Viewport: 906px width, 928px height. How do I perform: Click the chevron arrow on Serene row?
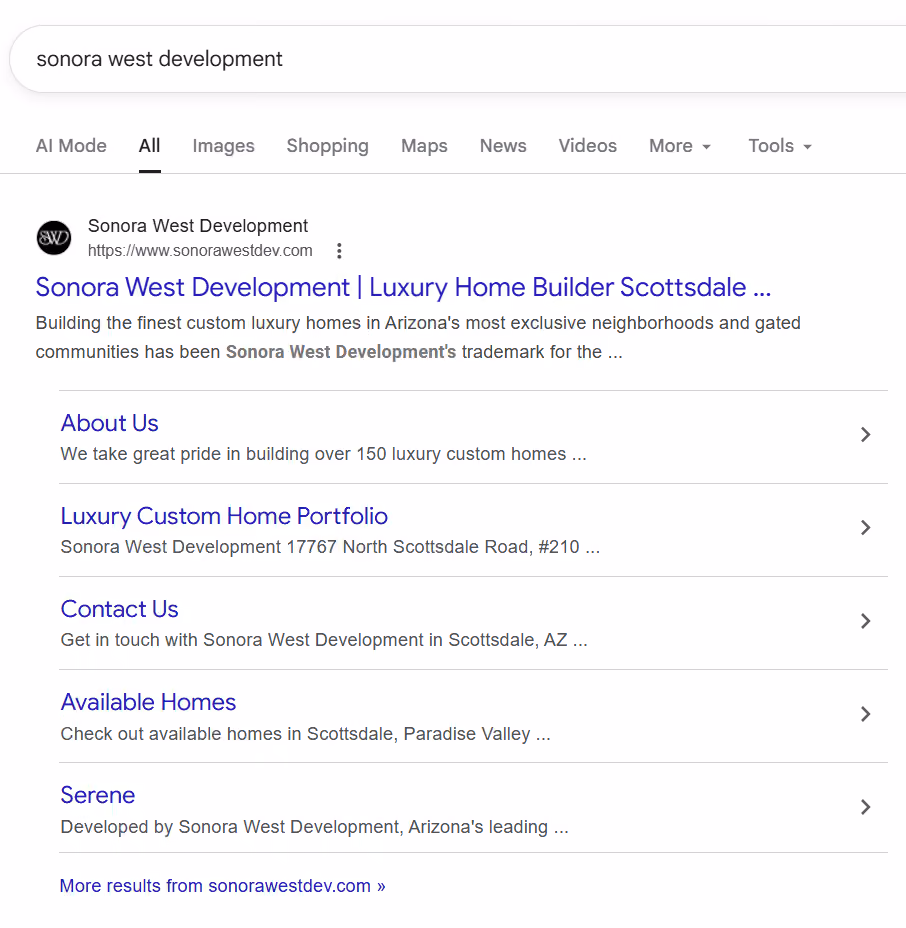(865, 807)
